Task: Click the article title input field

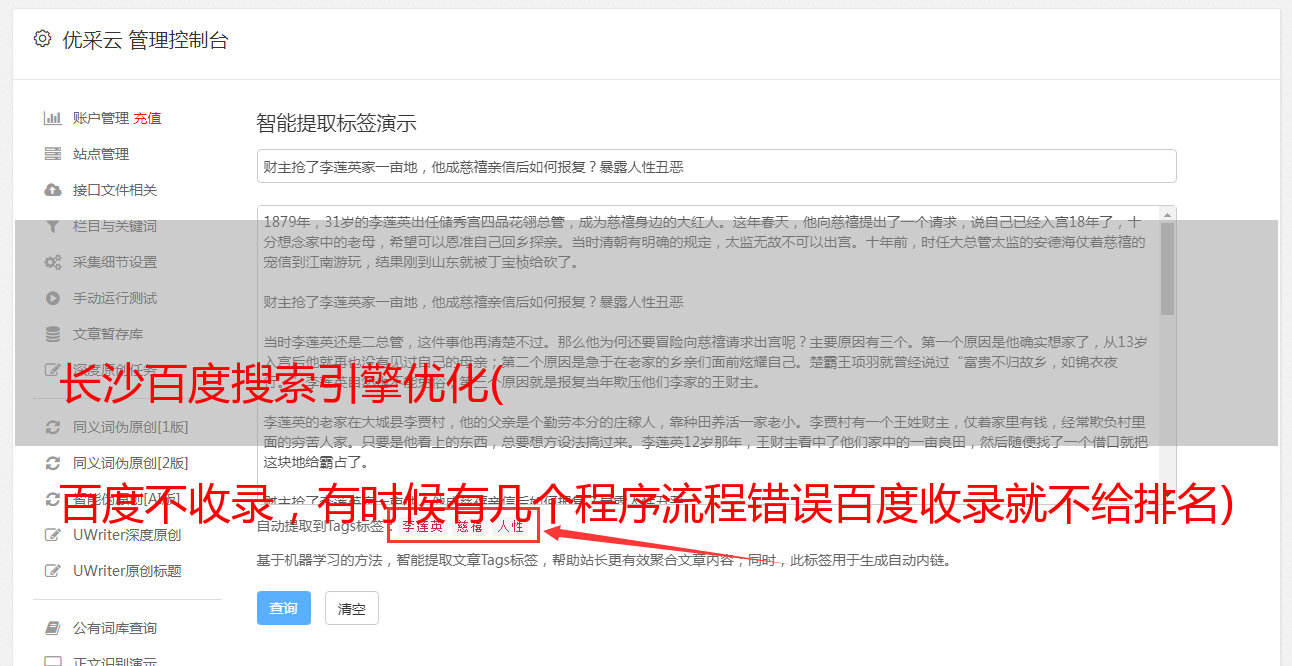Action: [x=716, y=166]
